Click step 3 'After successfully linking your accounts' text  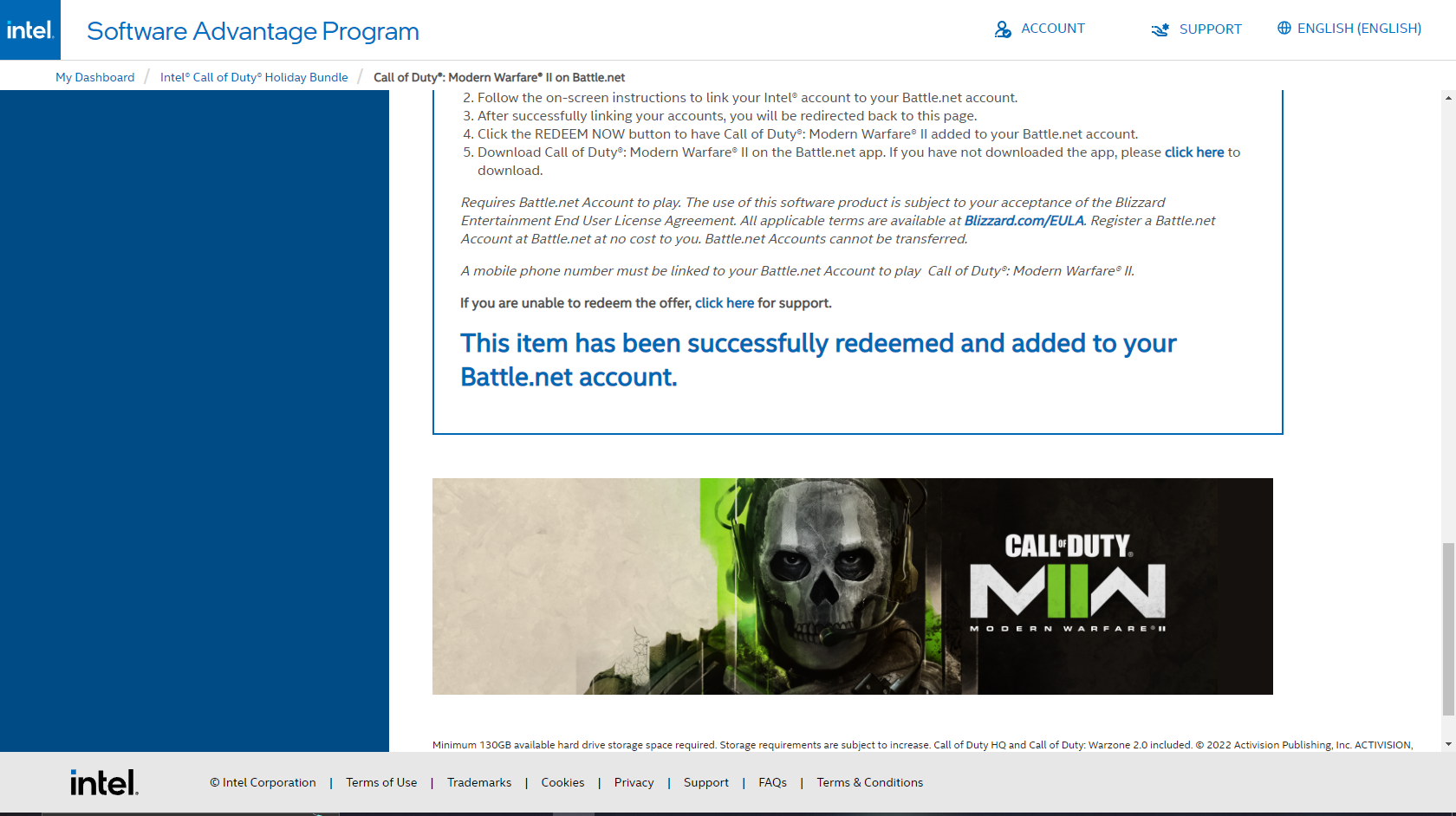727,116
